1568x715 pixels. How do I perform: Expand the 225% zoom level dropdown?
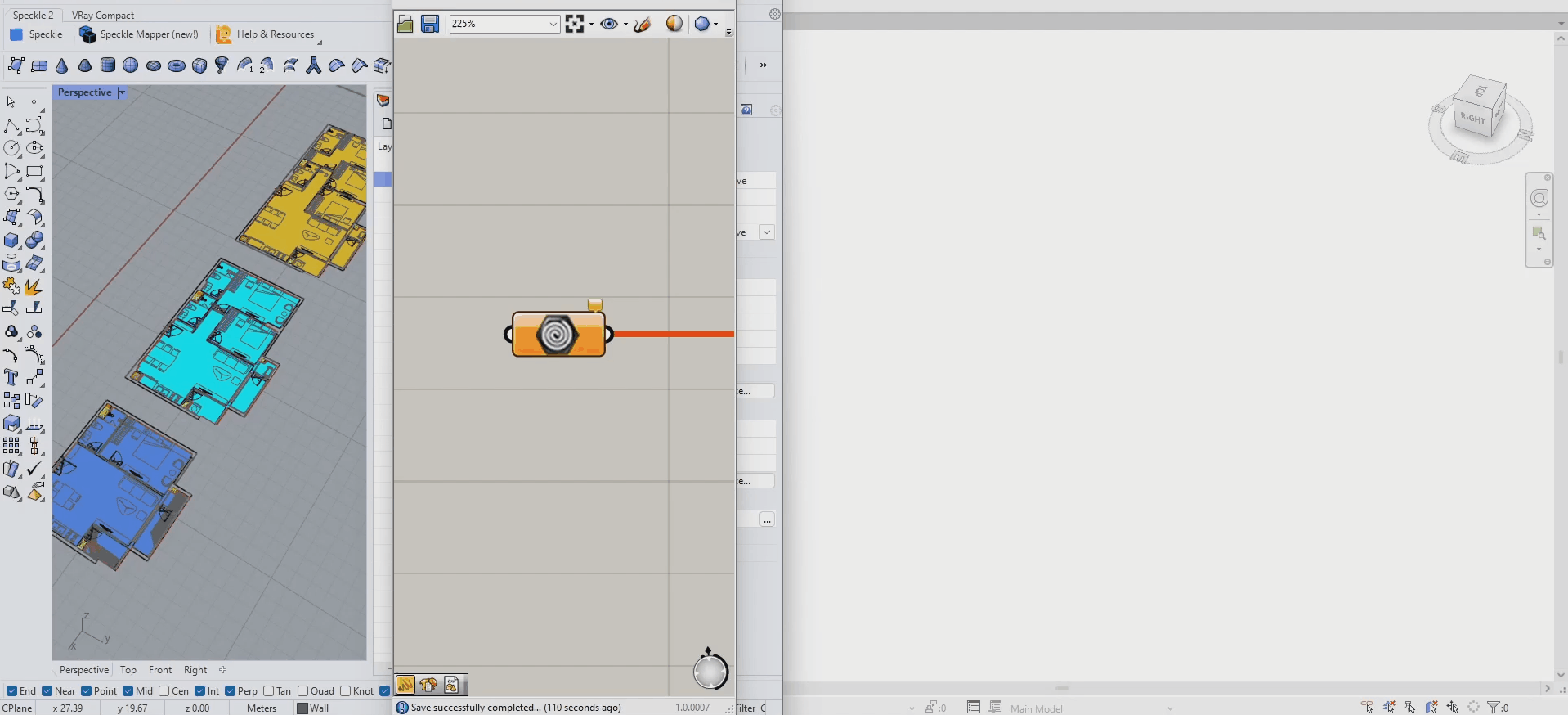point(553,24)
